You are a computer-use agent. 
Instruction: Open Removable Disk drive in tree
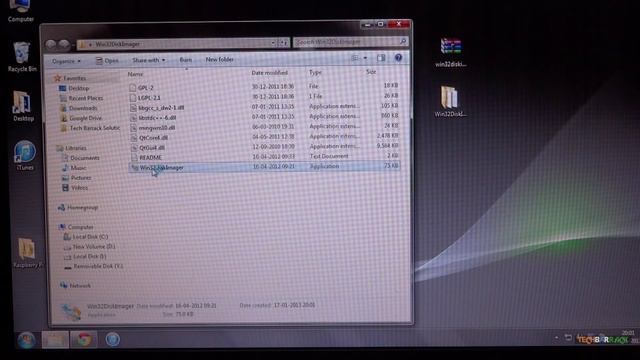93,266
